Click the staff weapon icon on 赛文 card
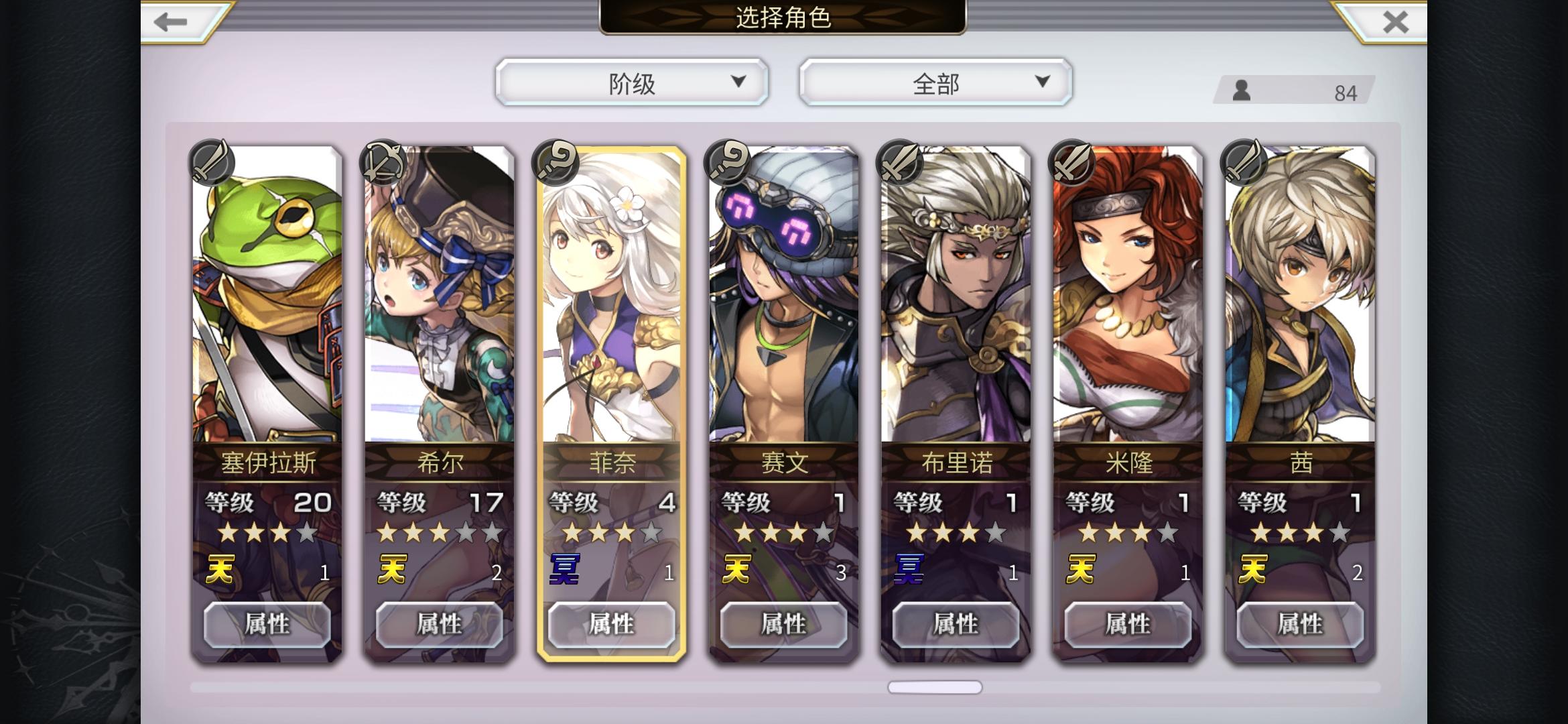 click(x=728, y=162)
